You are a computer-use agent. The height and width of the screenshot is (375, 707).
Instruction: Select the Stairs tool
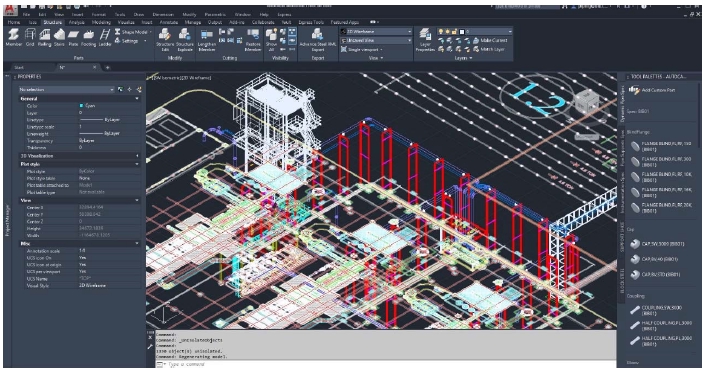click(59, 37)
